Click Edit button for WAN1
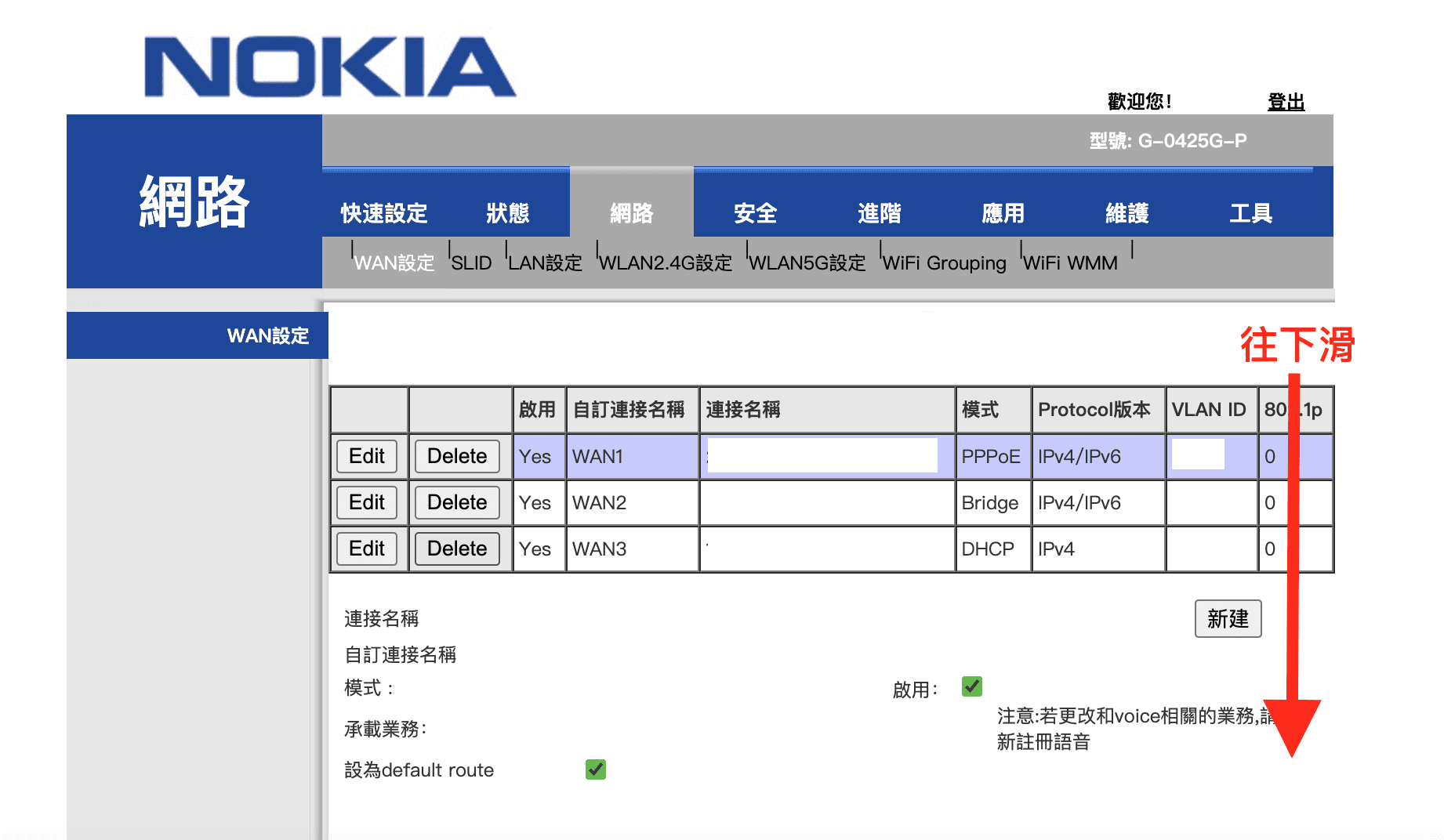The height and width of the screenshot is (840, 1444). (x=367, y=456)
